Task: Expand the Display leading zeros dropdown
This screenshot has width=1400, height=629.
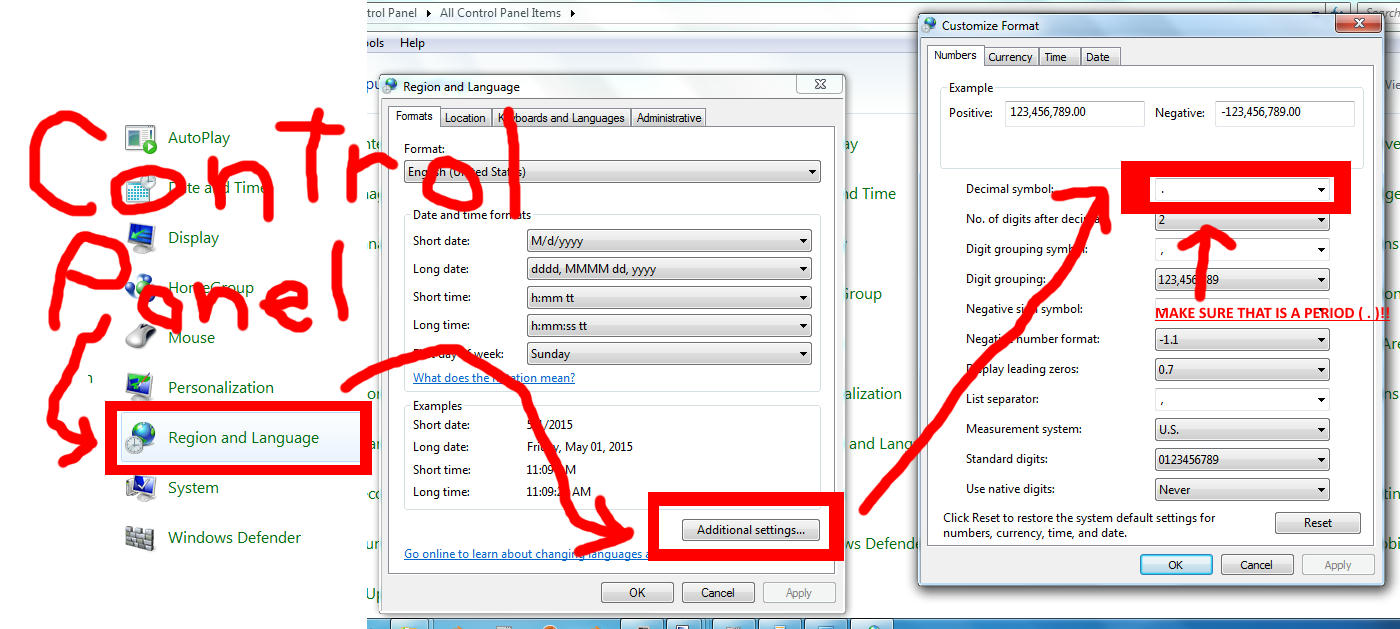Action: [1242, 369]
